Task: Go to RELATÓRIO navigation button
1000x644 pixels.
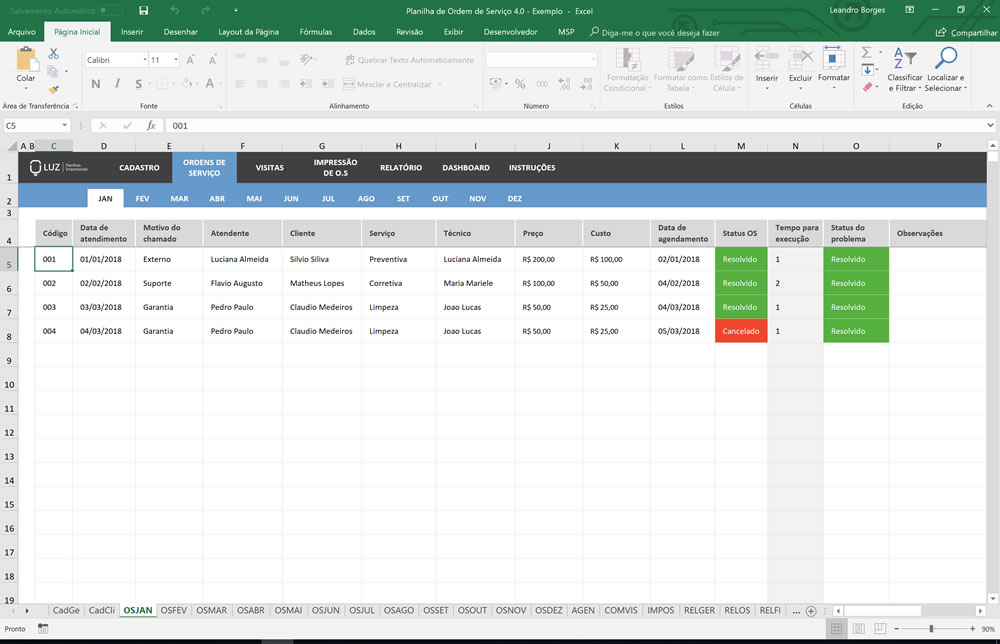Action: tap(401, 168)
